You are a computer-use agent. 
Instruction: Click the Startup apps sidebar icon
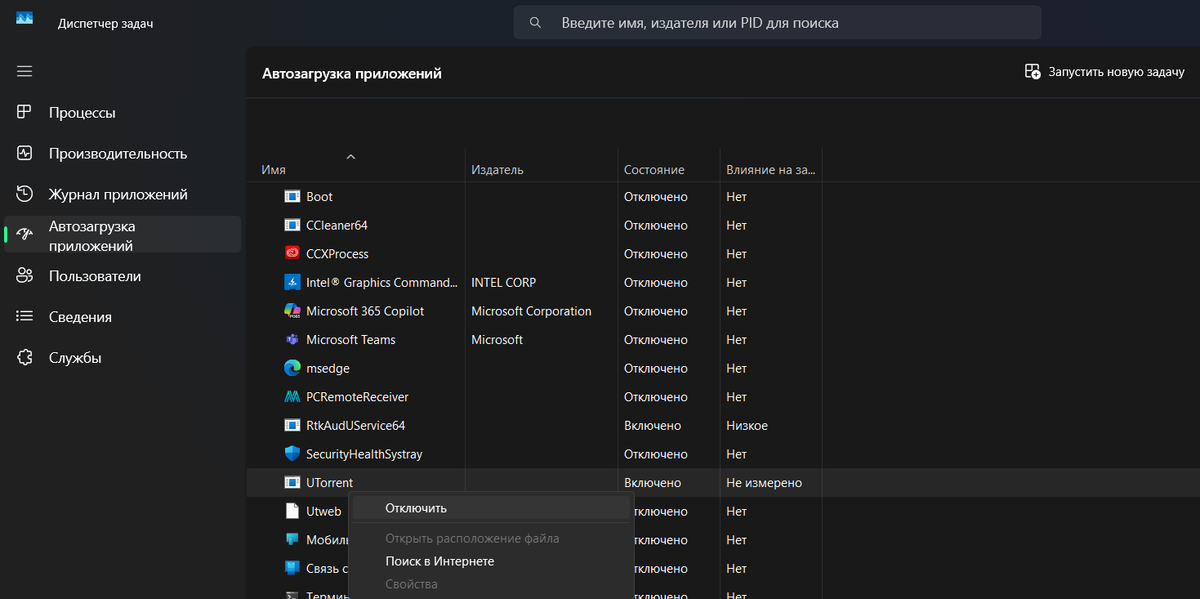(x=25, y=235)
